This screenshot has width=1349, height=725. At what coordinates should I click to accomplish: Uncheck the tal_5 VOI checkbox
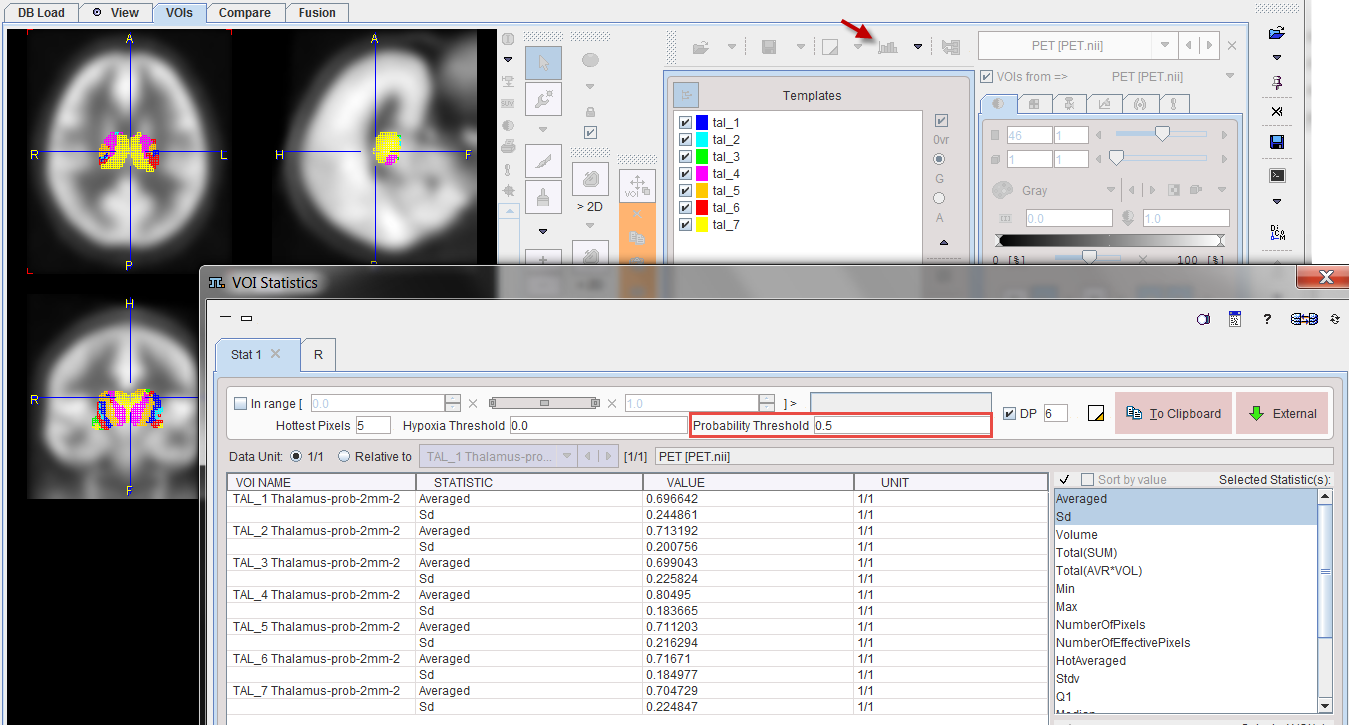click(x=685, y=191)
